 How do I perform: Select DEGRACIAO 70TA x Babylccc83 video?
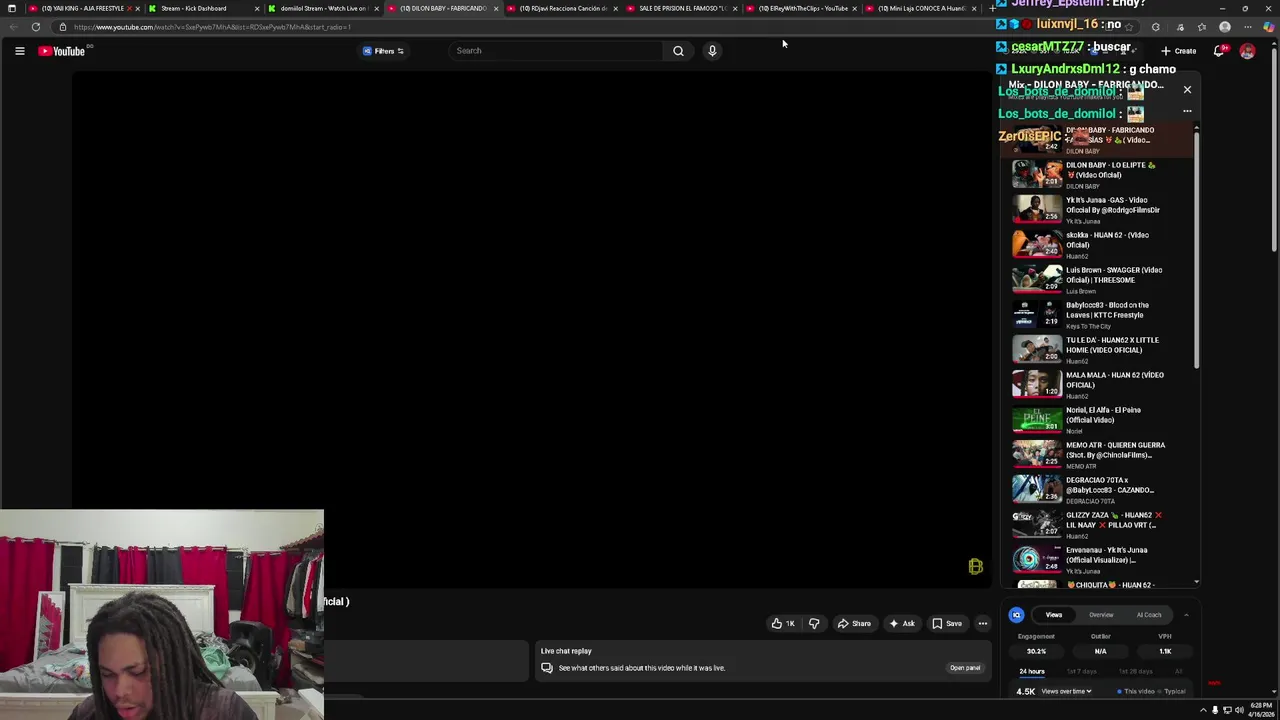click(x=1098, y=490)
